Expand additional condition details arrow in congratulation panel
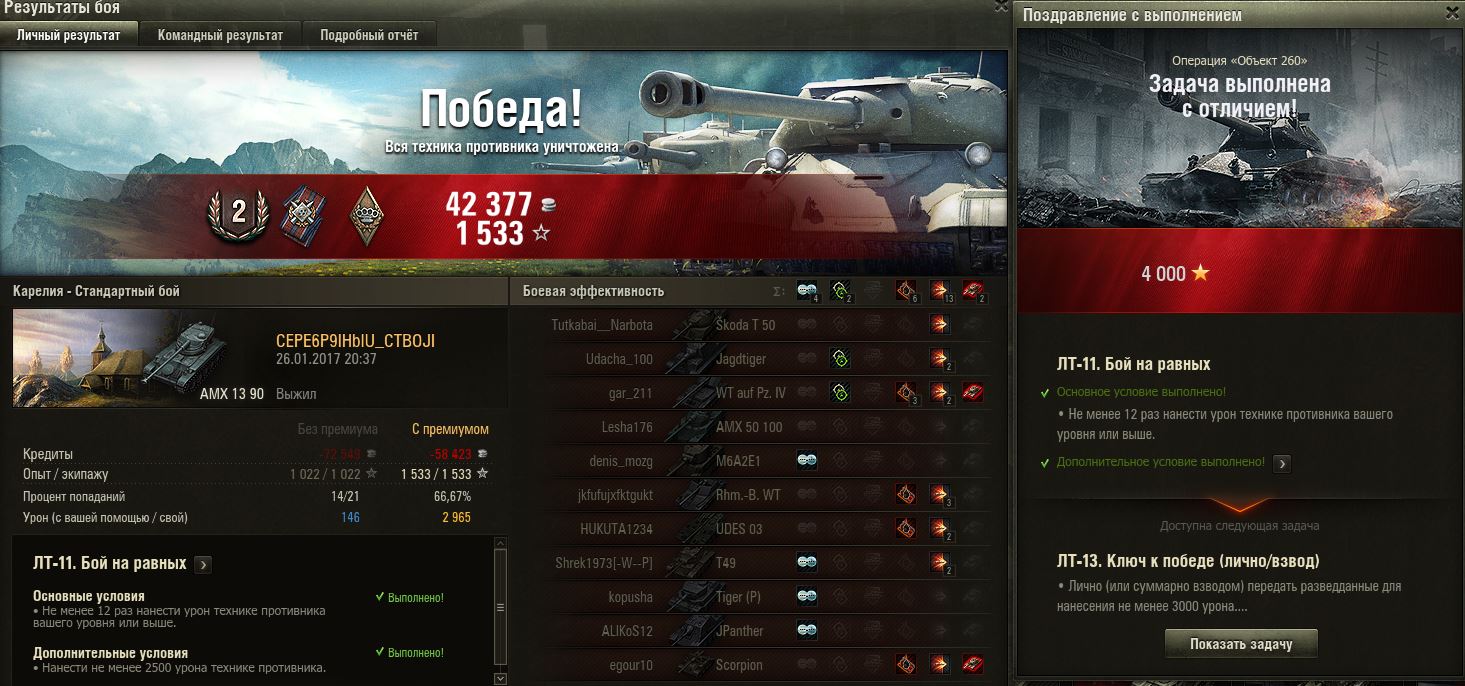This screenshot has width=1465, height=686. pos(1282,463)
